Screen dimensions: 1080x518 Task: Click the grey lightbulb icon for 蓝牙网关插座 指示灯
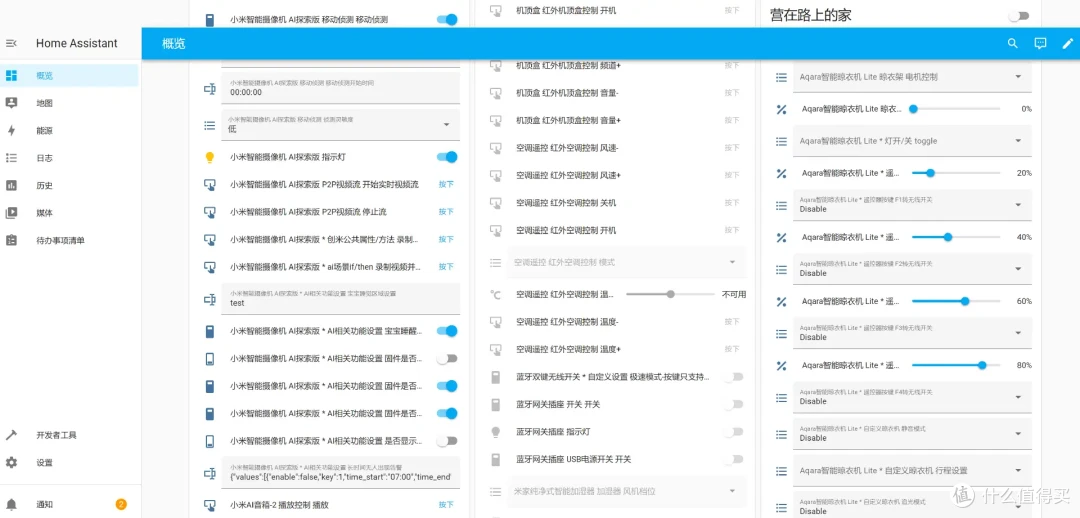point(495,432)
